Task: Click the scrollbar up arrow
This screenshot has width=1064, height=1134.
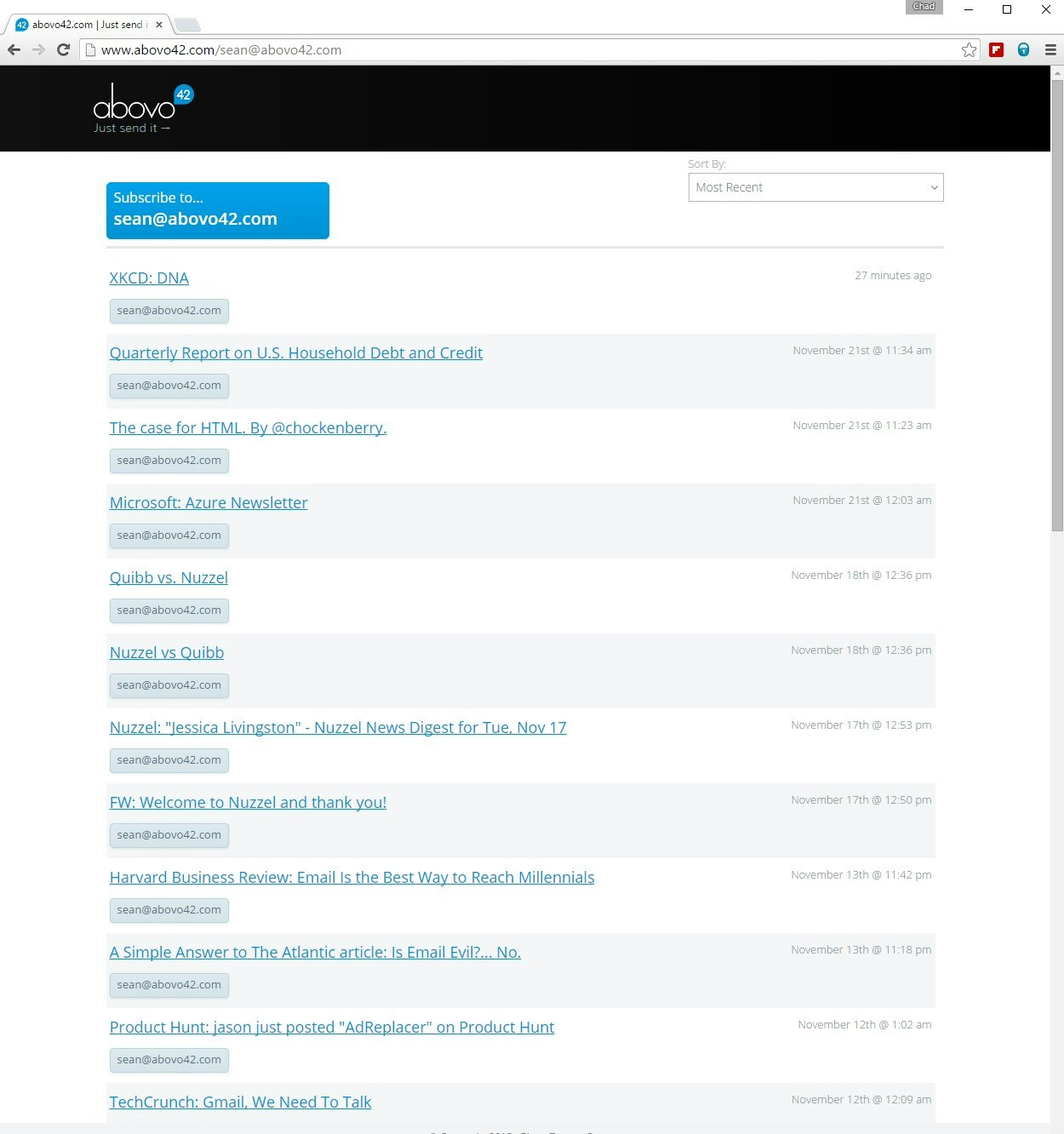Action: pyautogui.click(x=1057, y=73)
